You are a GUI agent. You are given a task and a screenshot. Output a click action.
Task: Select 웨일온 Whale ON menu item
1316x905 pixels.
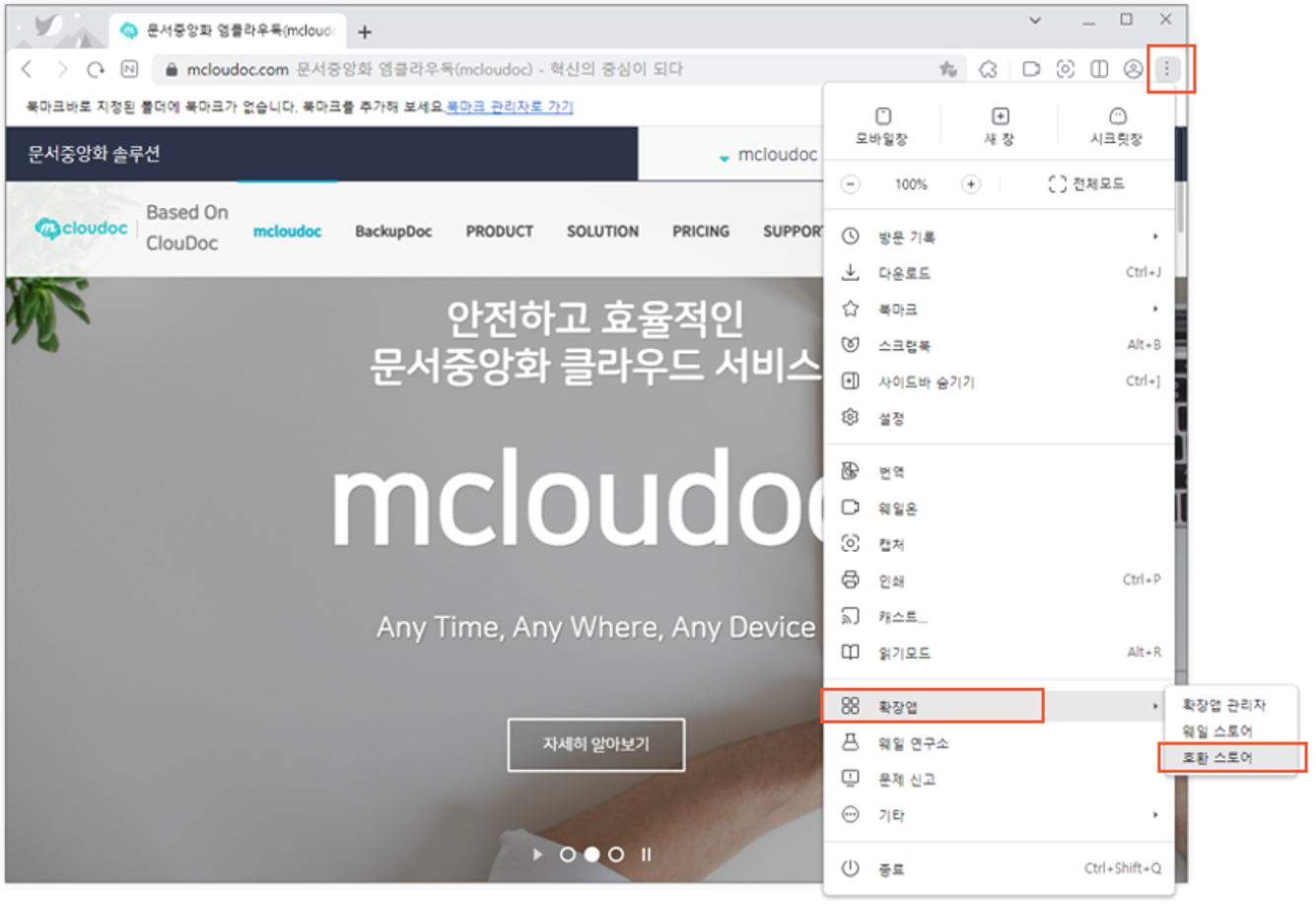pyautogui.click(x=999, y=509)
